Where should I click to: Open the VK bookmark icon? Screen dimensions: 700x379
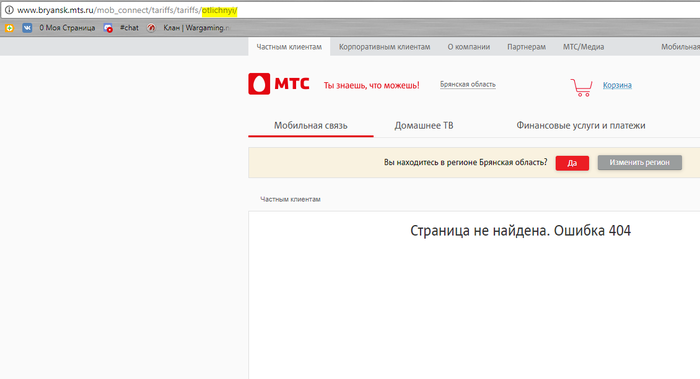coord(27,28)
